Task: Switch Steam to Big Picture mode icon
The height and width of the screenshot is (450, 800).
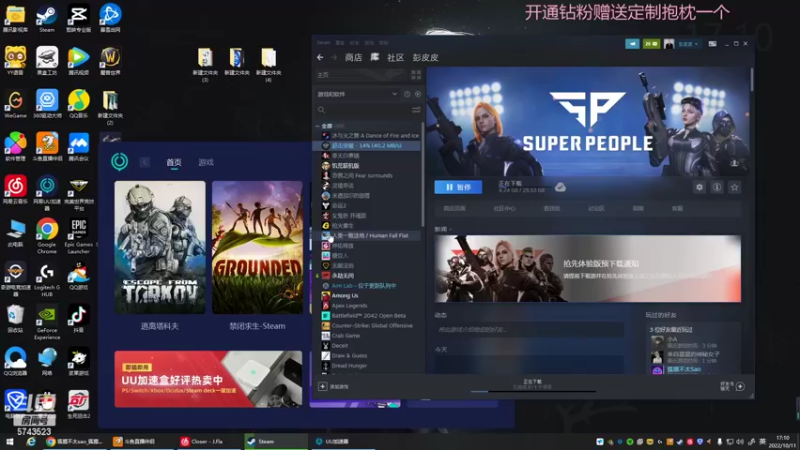Action: pos(712,44)
